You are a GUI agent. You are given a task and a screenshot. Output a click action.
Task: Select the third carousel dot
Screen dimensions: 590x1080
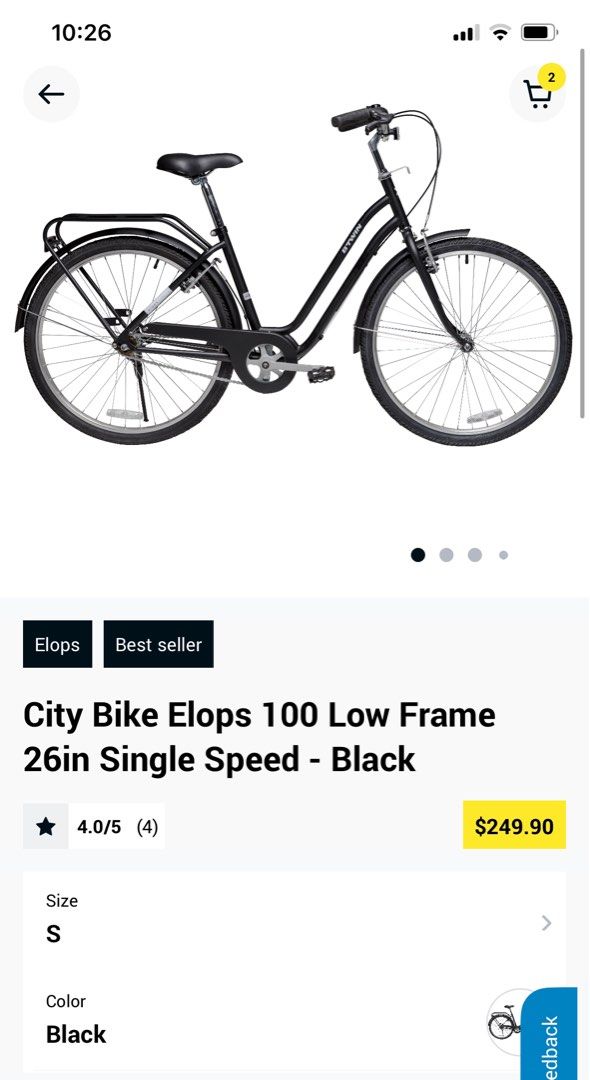tap(474, 554)
